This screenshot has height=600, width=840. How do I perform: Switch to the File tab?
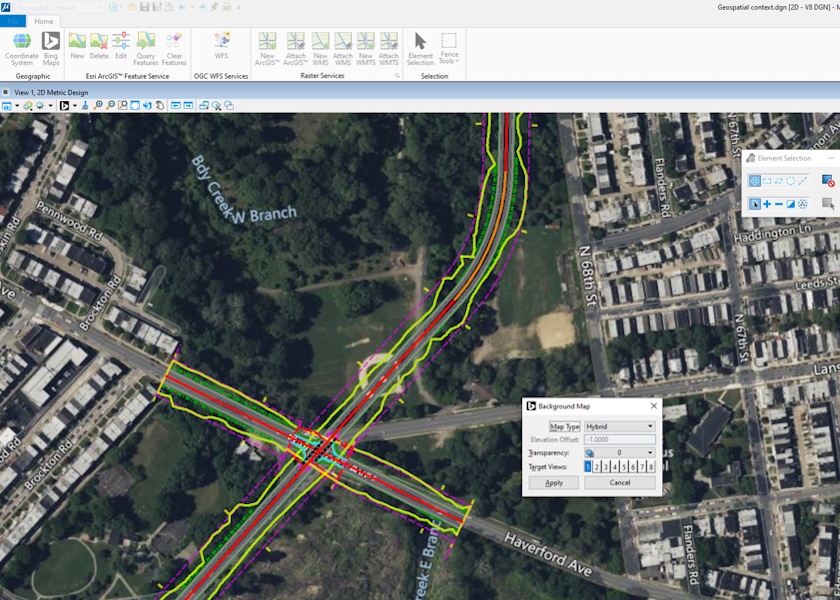[12, 21]
